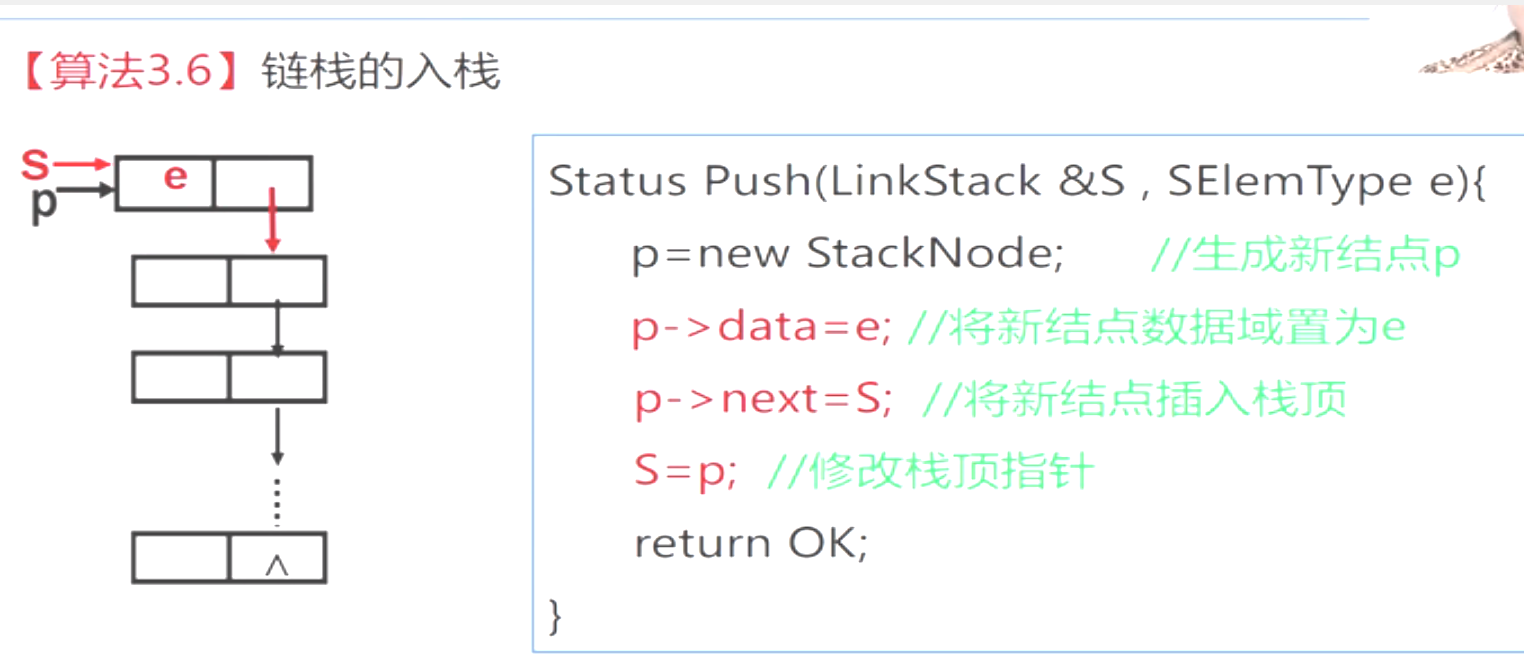The height and width of the screenshot is (663, 1524).
Task: Select the S=p statement
Action: pyautogui.click(x=685, y=472)
